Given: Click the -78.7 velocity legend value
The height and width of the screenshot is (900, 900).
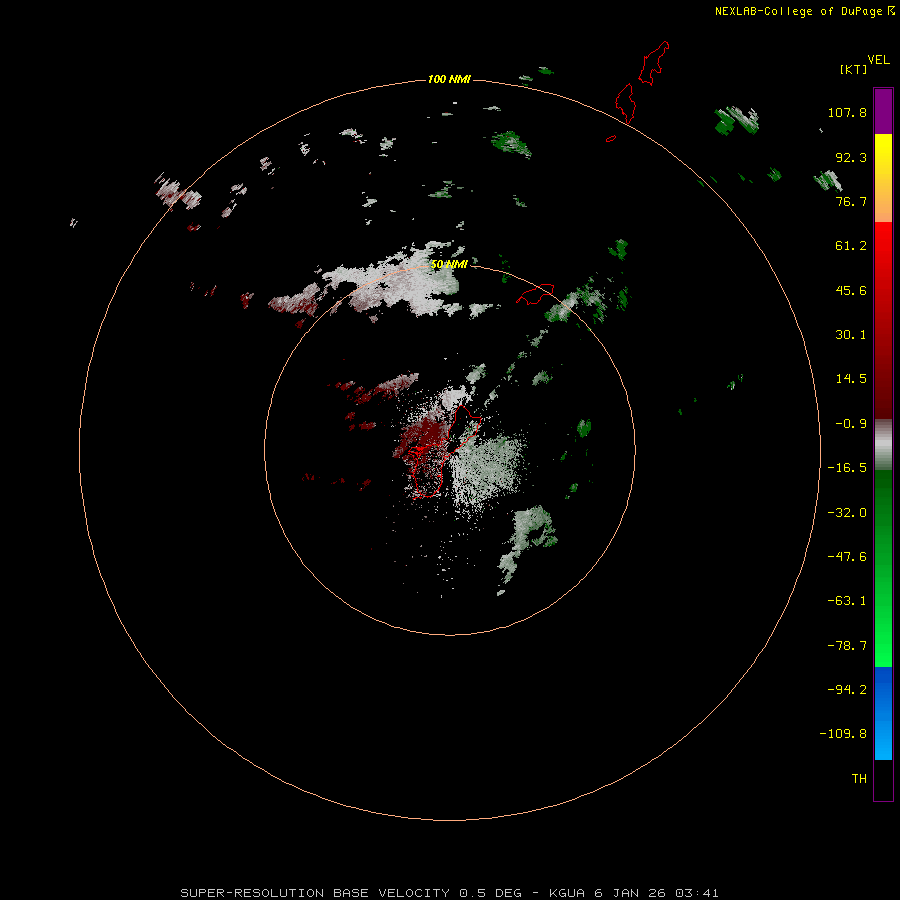Looking at the screenshot, I should pyautogui.click(x=847, y=646).
